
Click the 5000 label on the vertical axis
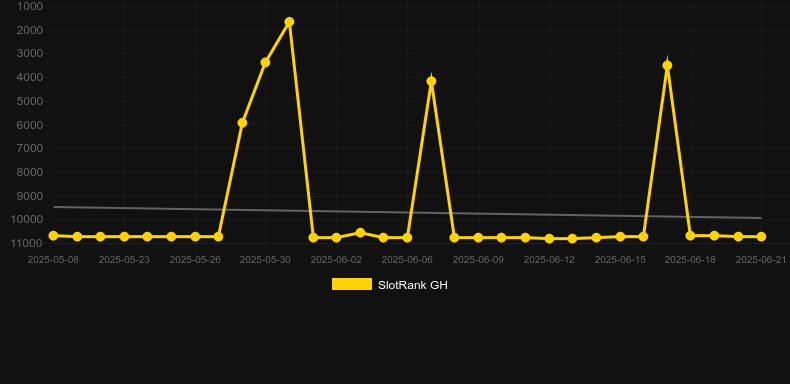coord(30,101)
